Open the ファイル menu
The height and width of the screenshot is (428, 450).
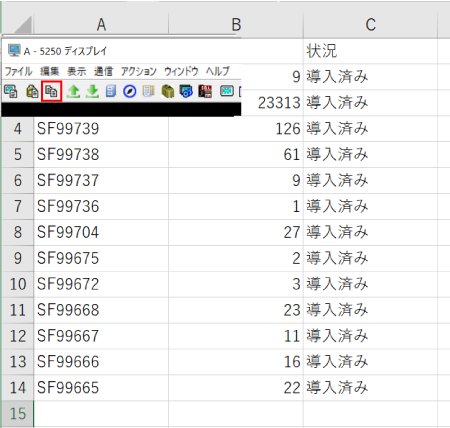coord(18,71)
